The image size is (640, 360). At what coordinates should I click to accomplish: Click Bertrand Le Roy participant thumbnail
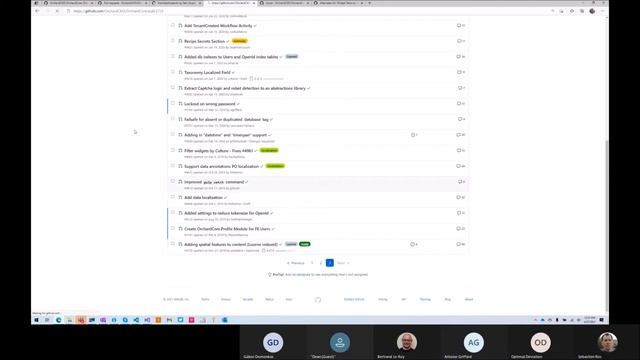(x=407, y=343)
